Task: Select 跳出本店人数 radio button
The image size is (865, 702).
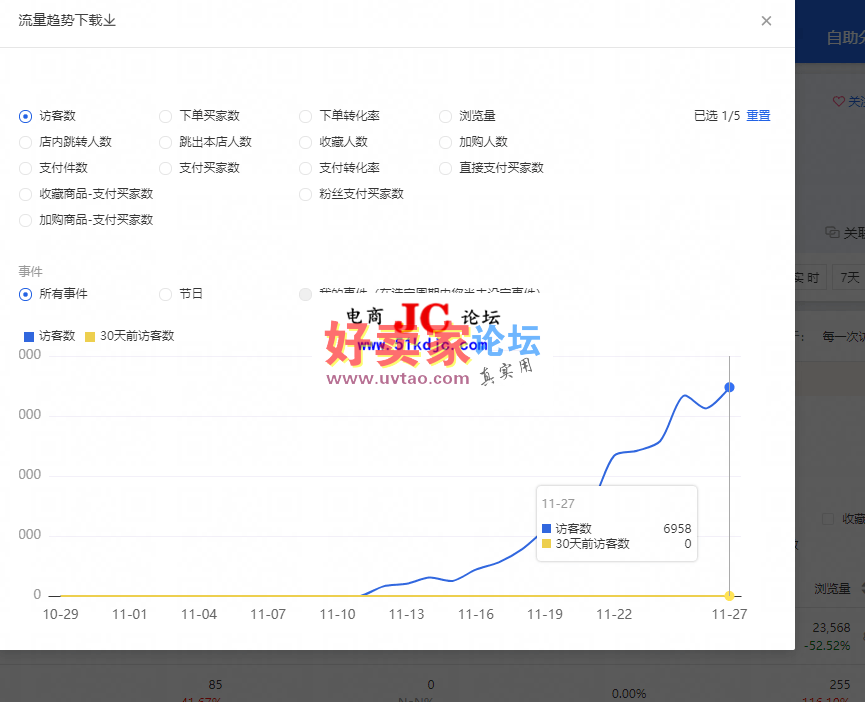Action: pyautogui.click(x=166, y=142)
